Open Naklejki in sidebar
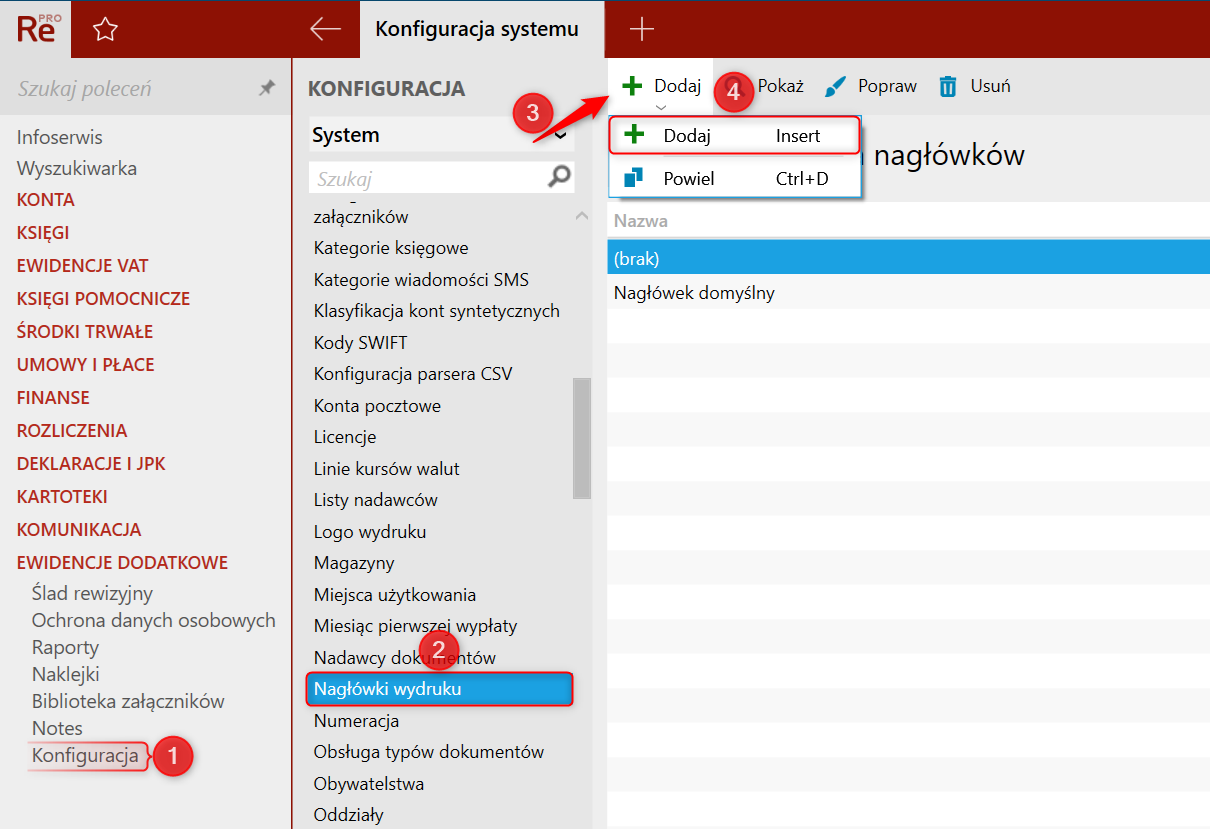 65,674
